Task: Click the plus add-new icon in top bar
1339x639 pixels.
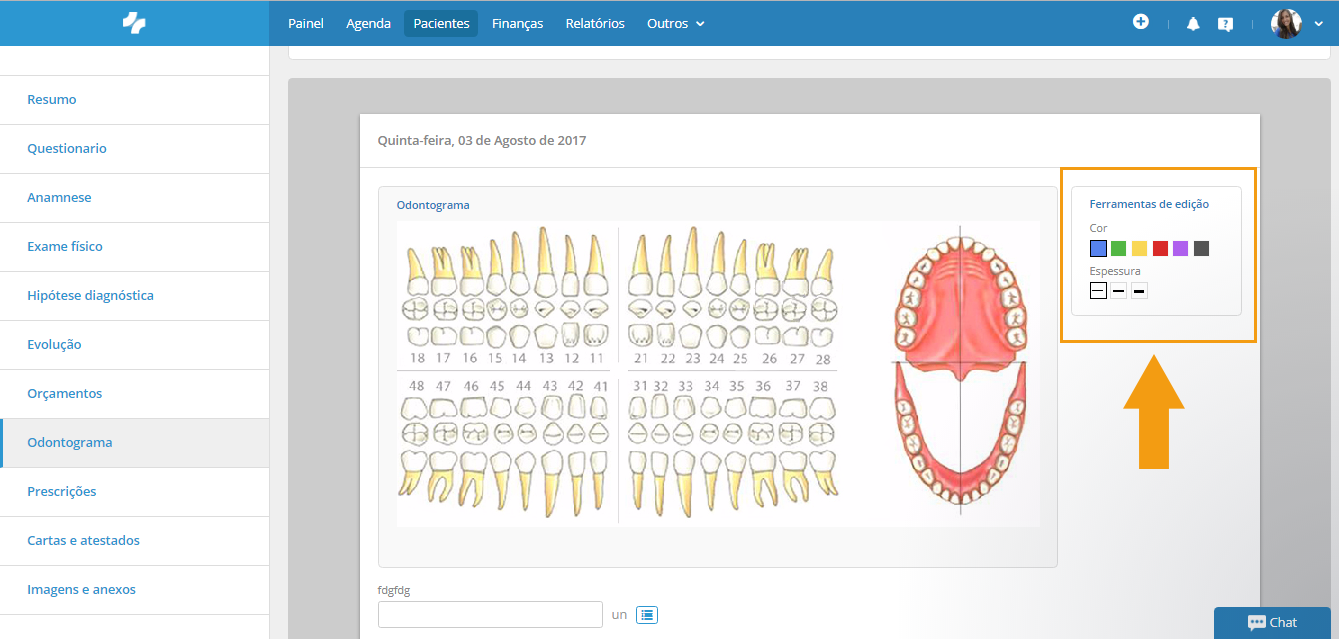Action: point(1141,21)
